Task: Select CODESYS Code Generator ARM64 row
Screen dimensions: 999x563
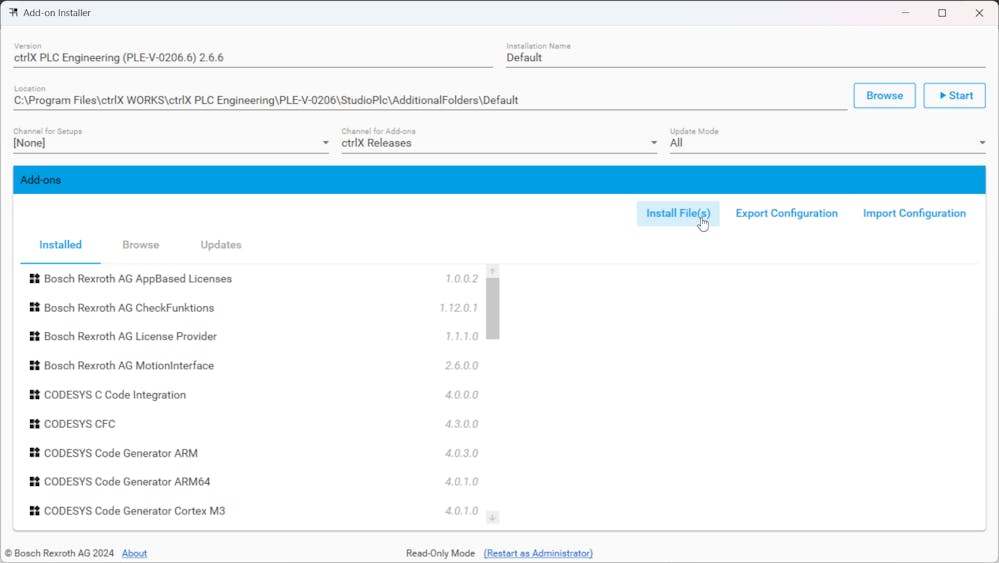Action: [254, 481]
